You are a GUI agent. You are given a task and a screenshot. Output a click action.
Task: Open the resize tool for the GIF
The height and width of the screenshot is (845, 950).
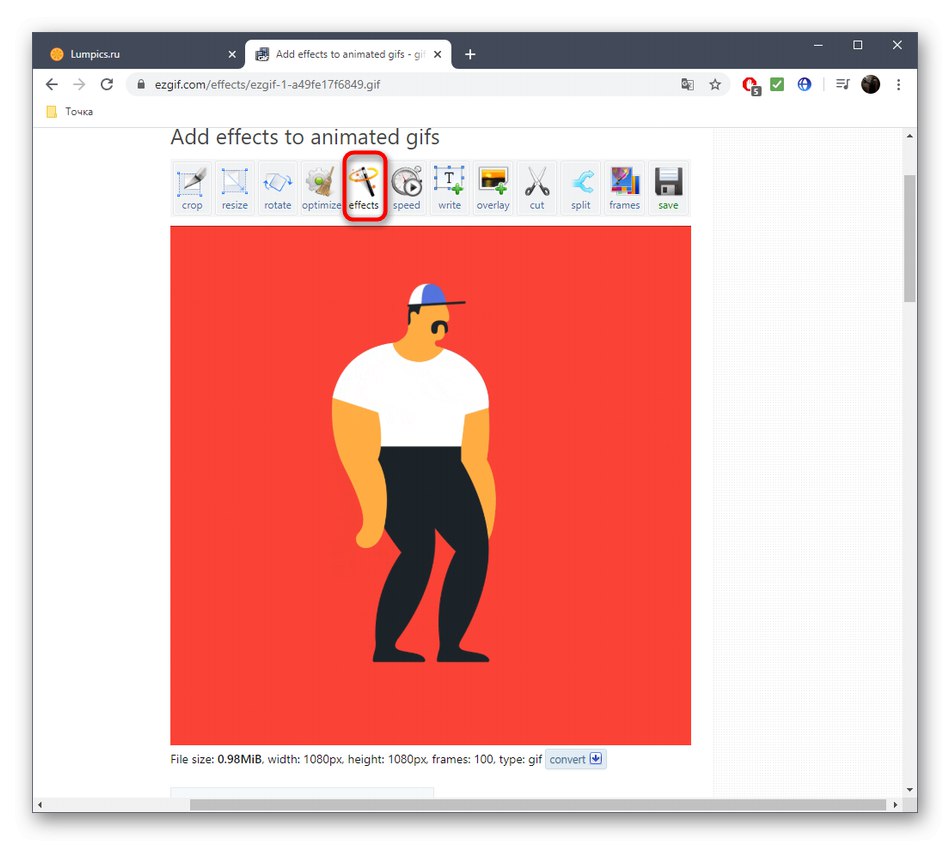234,188
